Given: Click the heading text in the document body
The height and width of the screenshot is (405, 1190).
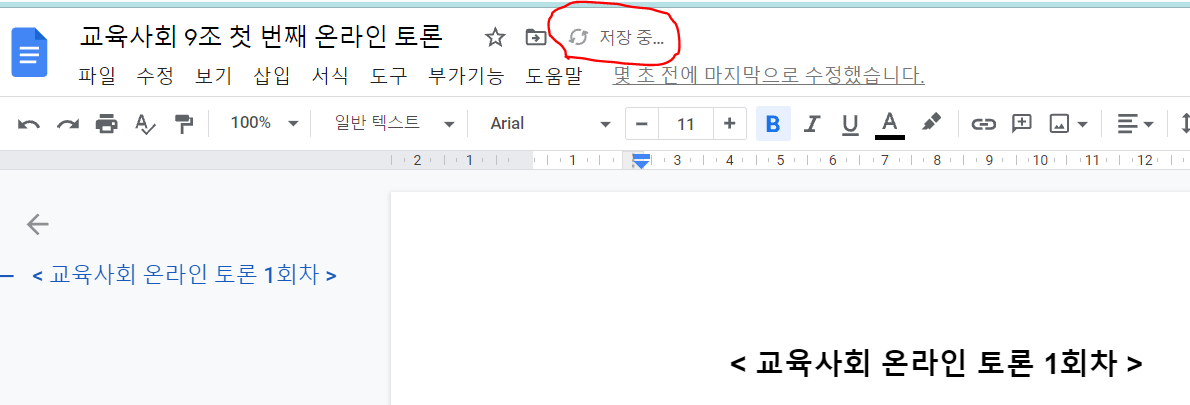Looking at the screenshot, I should point(937,363).
